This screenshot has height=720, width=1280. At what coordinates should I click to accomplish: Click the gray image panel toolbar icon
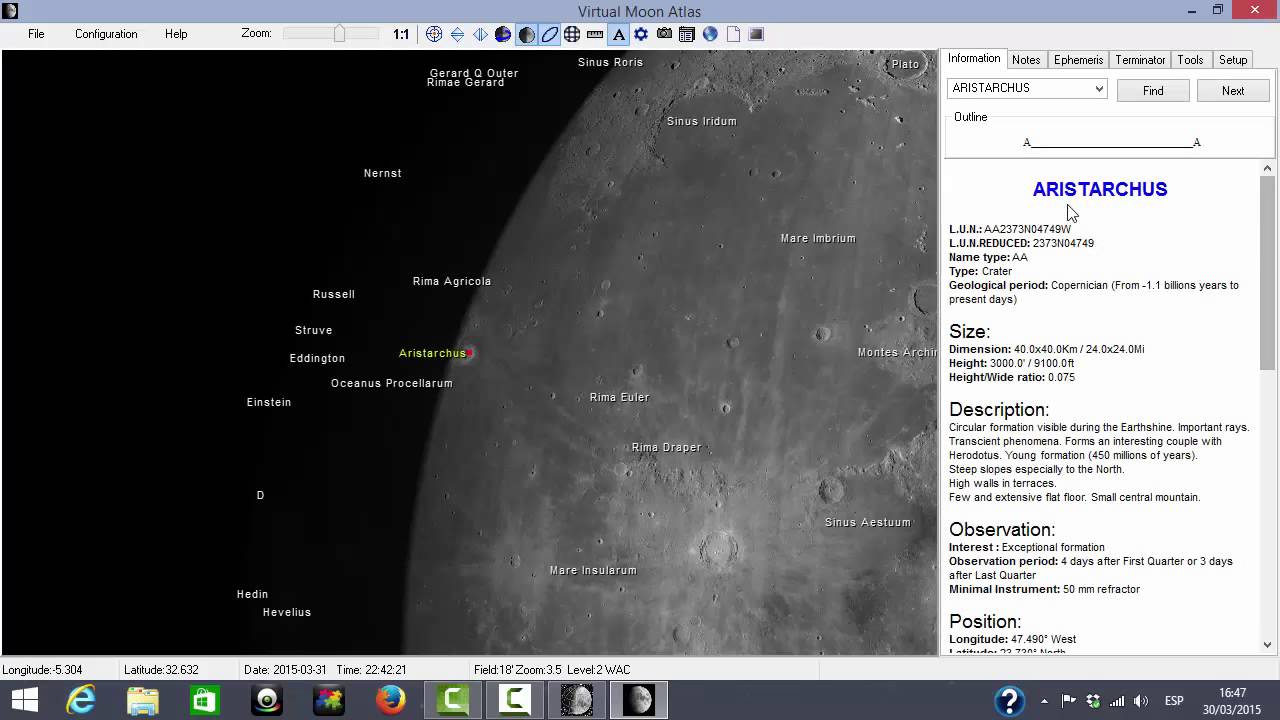click(756, 34)
